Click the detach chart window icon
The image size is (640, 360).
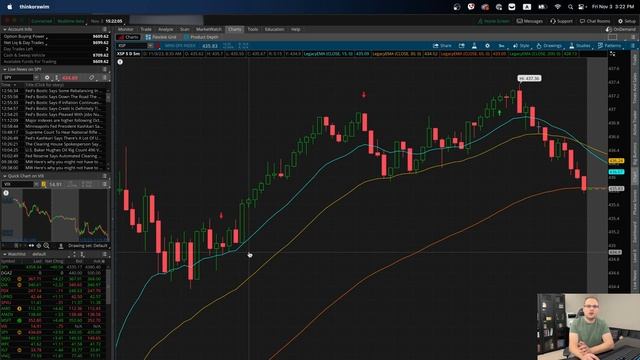pyautogui.click(x=462, y=46)
